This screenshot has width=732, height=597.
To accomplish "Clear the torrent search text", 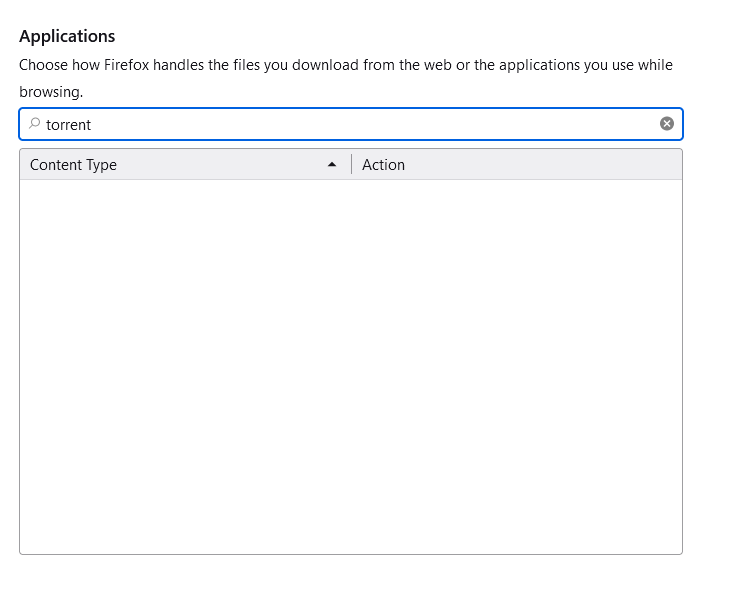I will coord(666,124).
